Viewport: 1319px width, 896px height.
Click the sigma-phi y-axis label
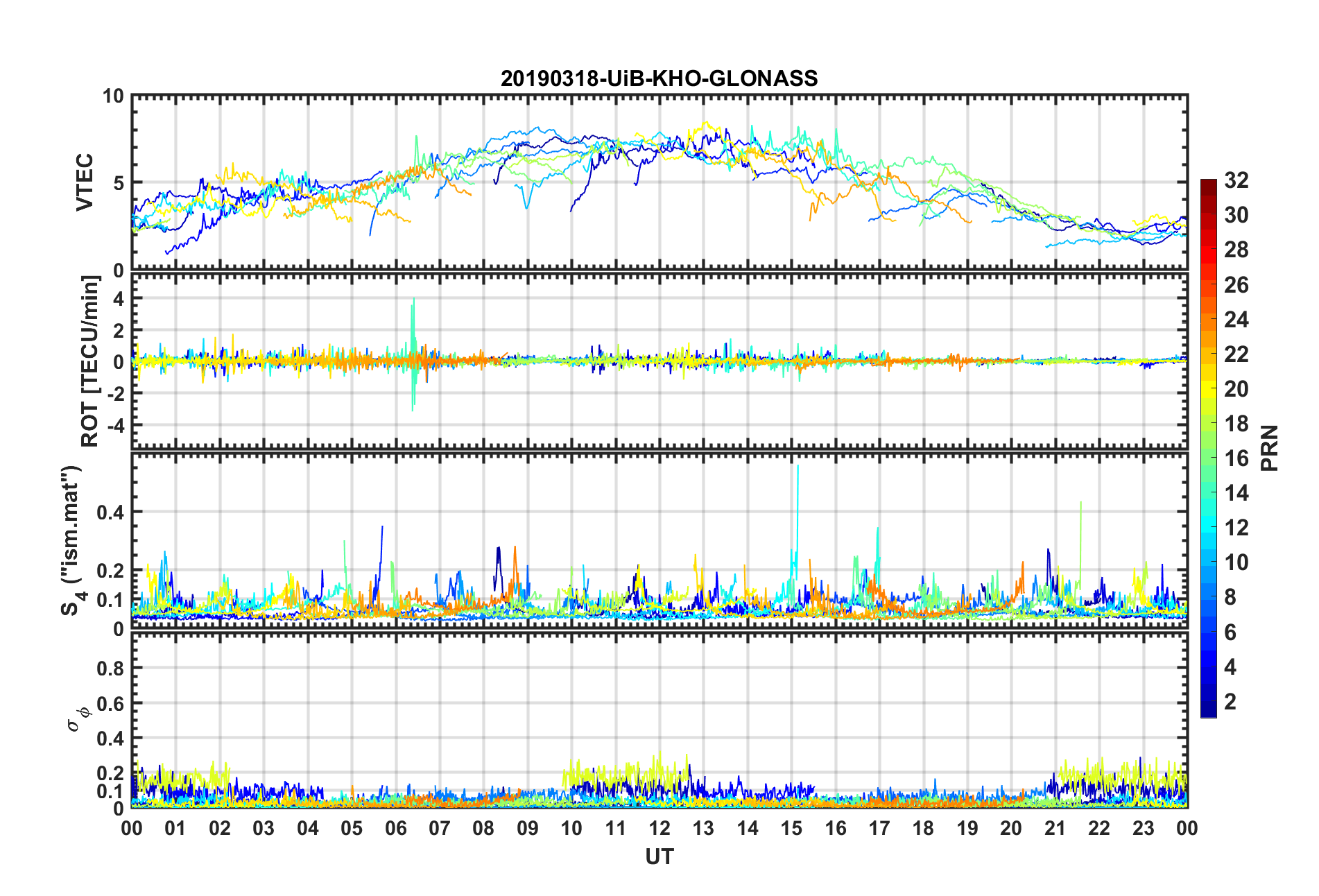click(78, 718)
